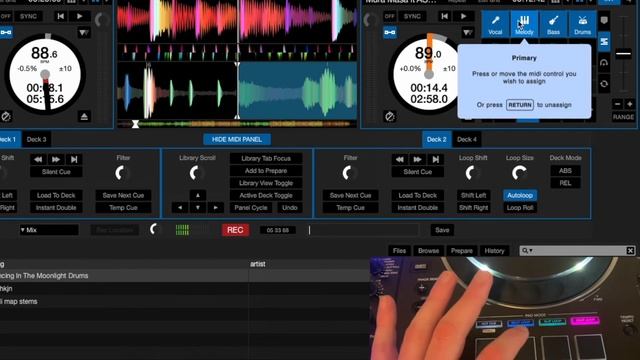This screenshot has width=640, height=360.
Task: Toggle the left deck OFF button
Action: coord(6,16)
